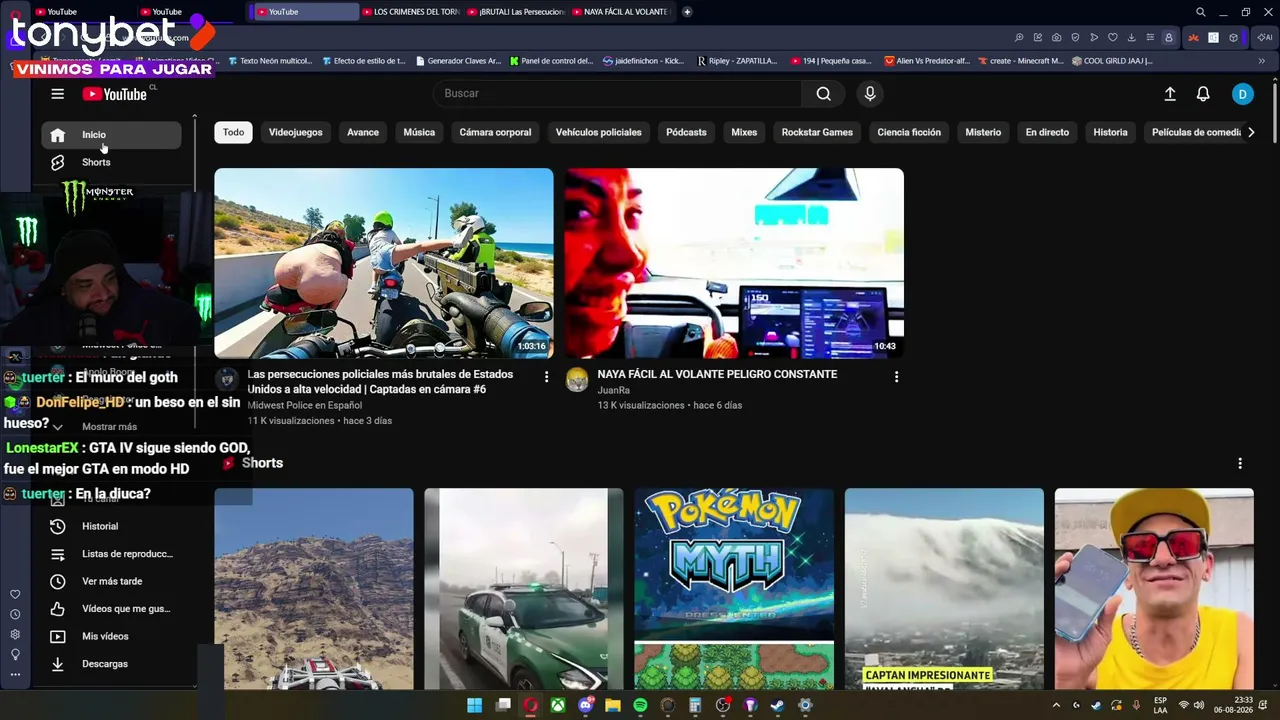Switch to NAYA FÁCIL AL VOLANTE browser tab
Image resolution: width=1280 pixels, height=720 pixels.
click(620, 12)
